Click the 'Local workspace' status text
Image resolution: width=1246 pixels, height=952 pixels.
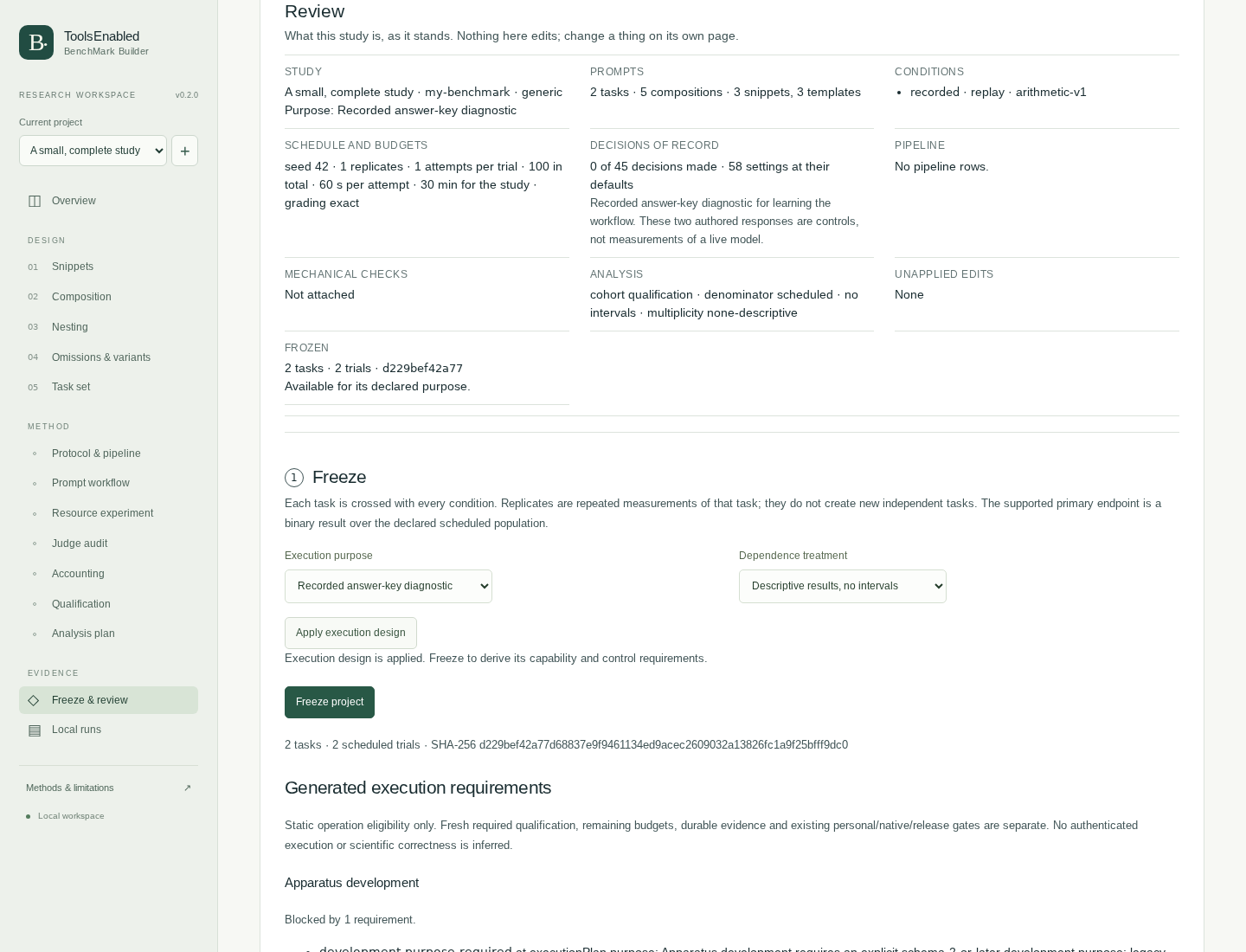click(x=71, y=816)
